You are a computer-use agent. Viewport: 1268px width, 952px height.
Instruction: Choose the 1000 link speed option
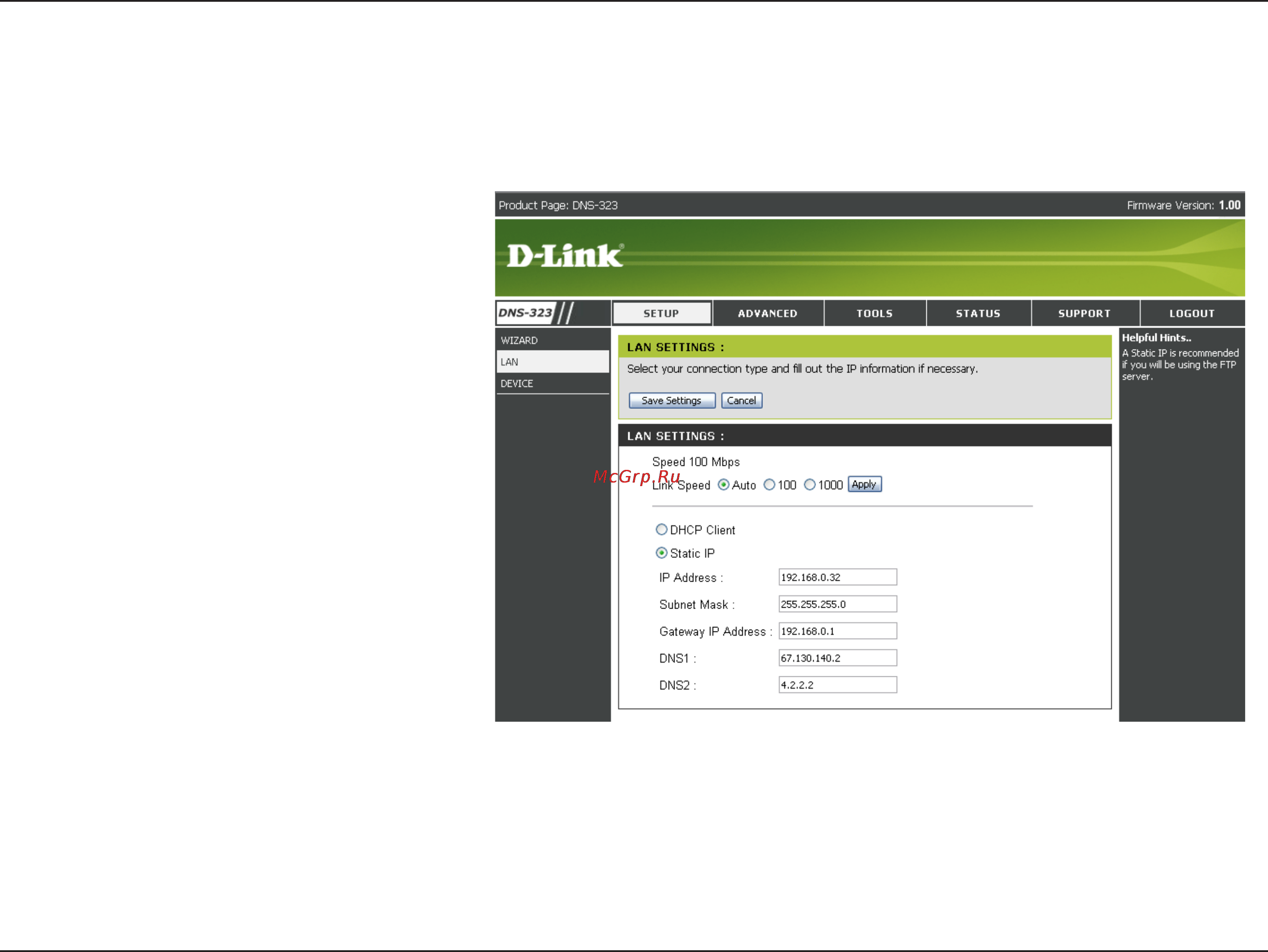[809, 485]
